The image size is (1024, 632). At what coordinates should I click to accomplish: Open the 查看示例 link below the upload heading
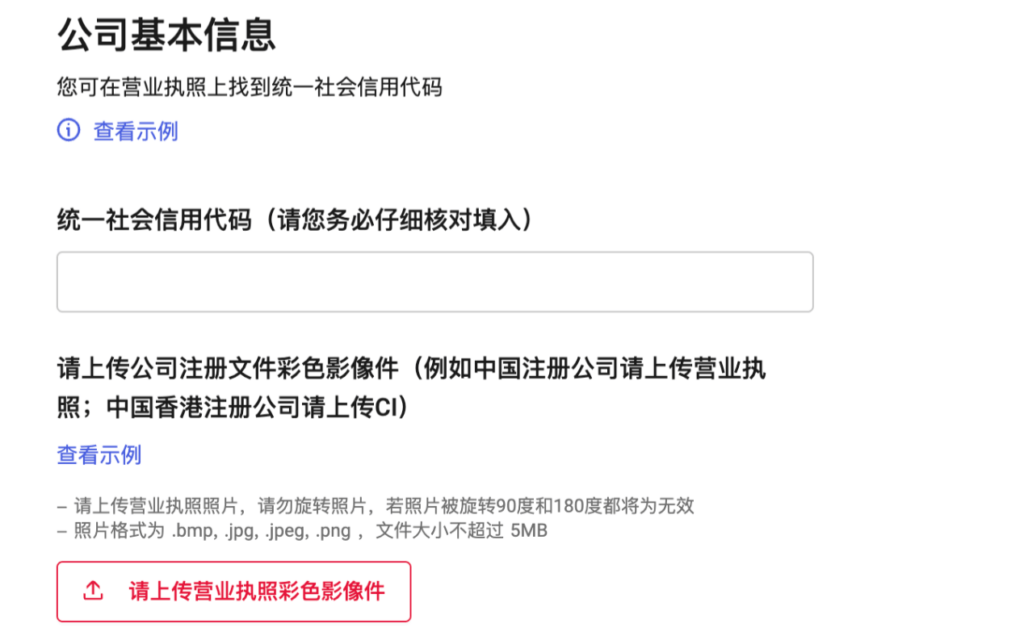coord(99,455)
